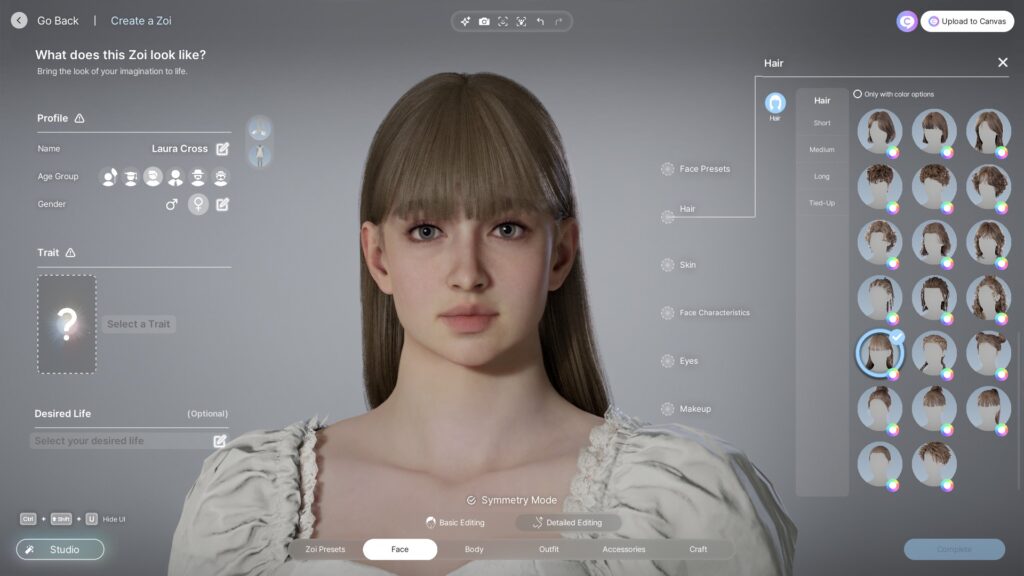
Task: Open the Makeup section
Action: coord(694,409)
